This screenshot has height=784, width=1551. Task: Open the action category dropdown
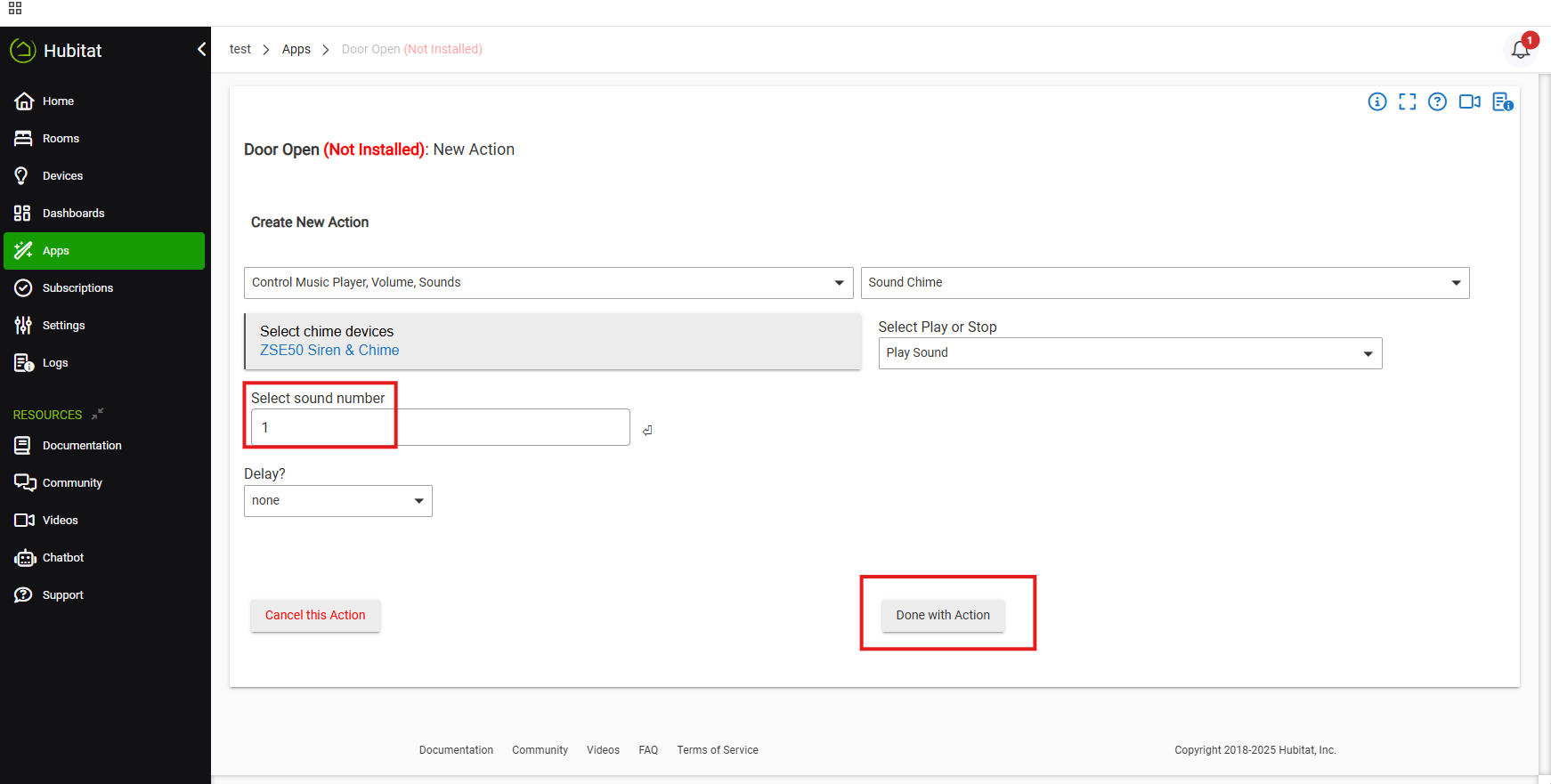[x=548, y=283]
